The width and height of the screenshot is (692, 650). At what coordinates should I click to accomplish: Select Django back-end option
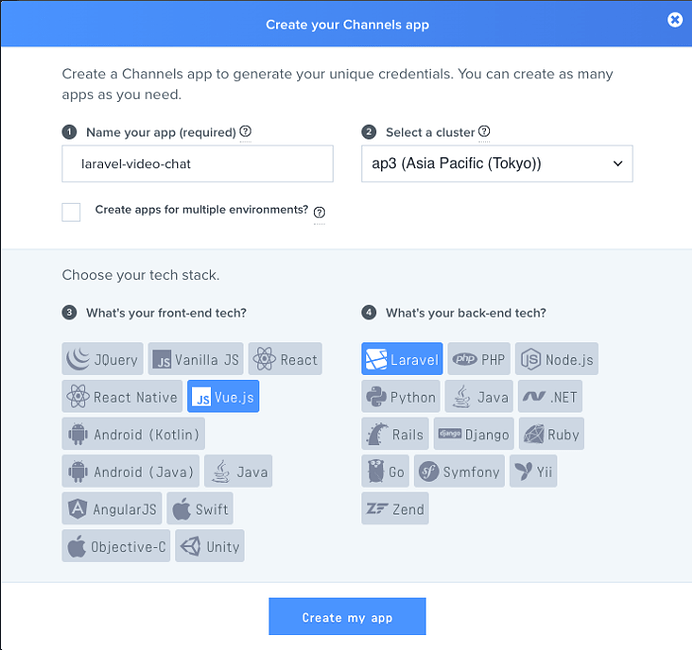coord(474,434)
